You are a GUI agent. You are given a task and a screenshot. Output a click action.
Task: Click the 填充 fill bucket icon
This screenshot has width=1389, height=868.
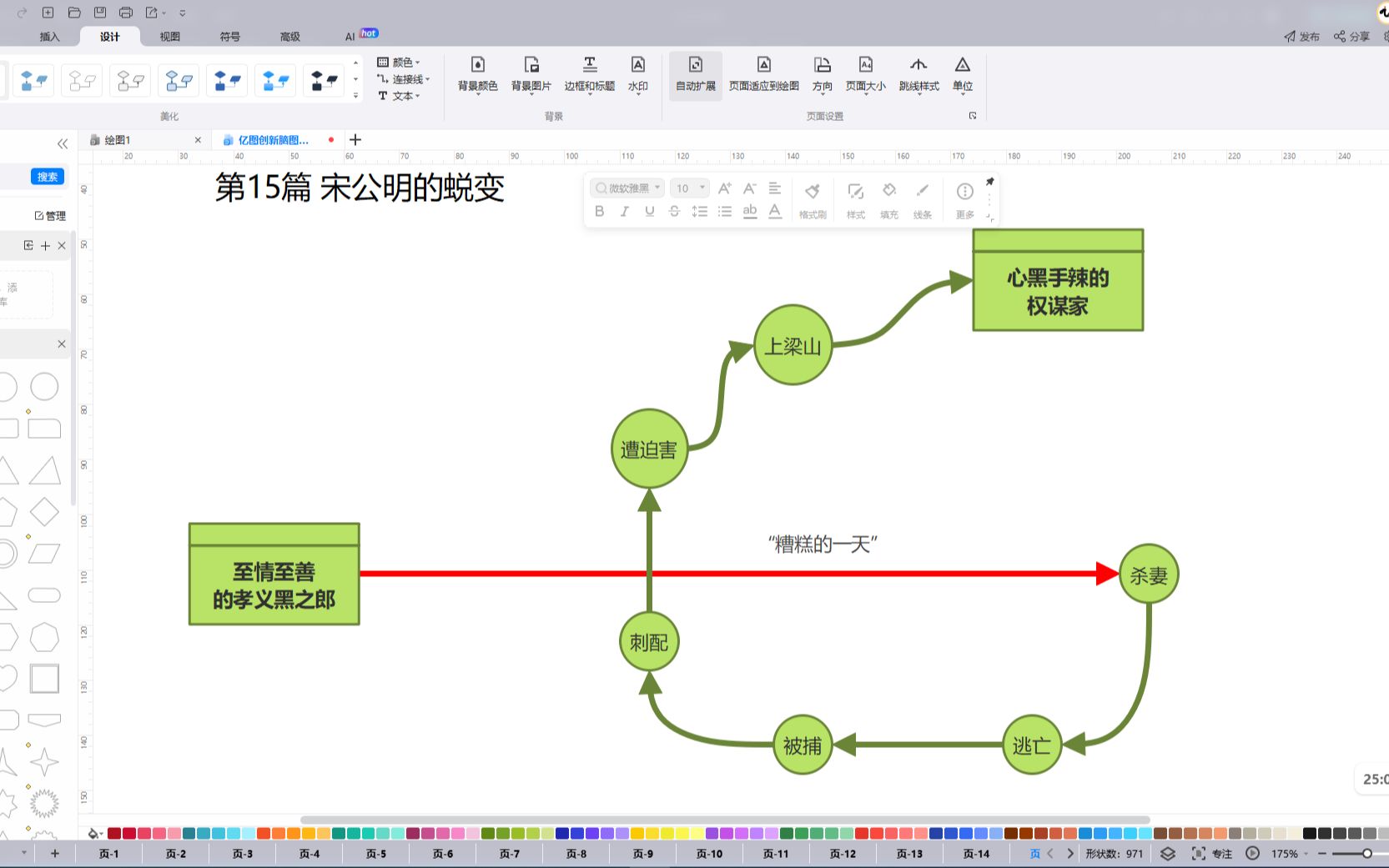click(x=889, y=201)
